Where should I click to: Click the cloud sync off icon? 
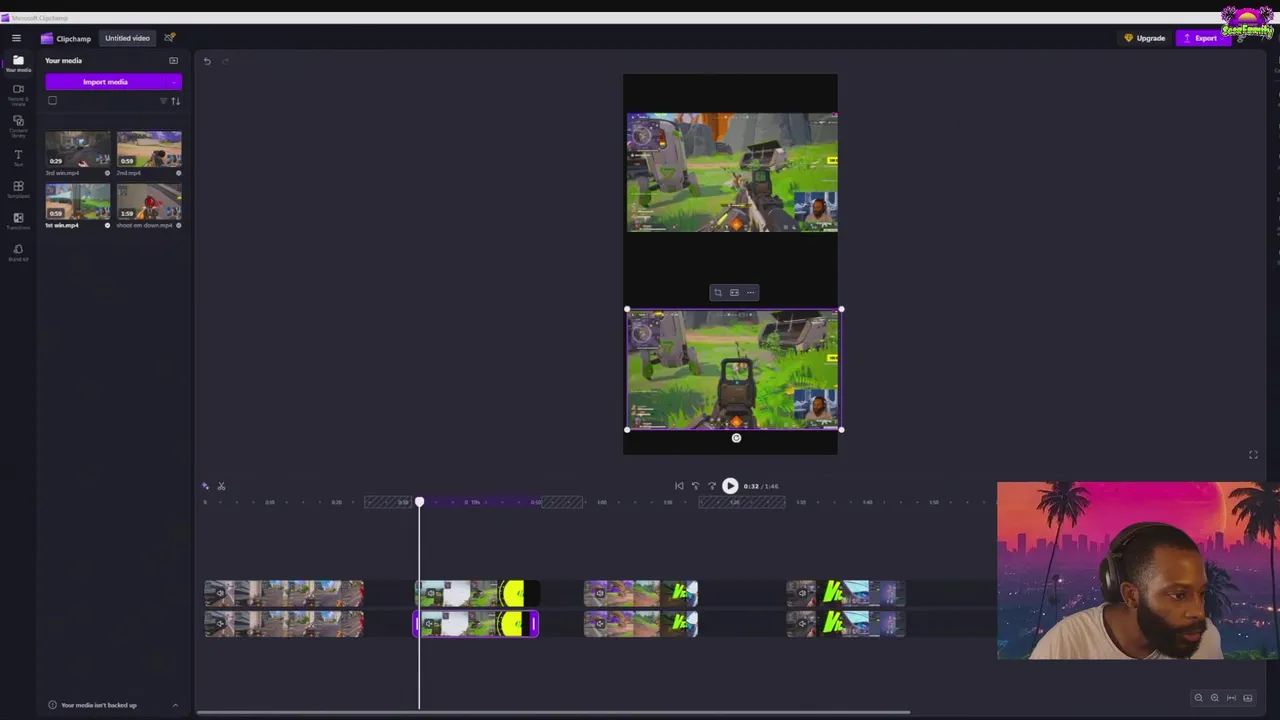pyautogui.click(x=169, y=38)
